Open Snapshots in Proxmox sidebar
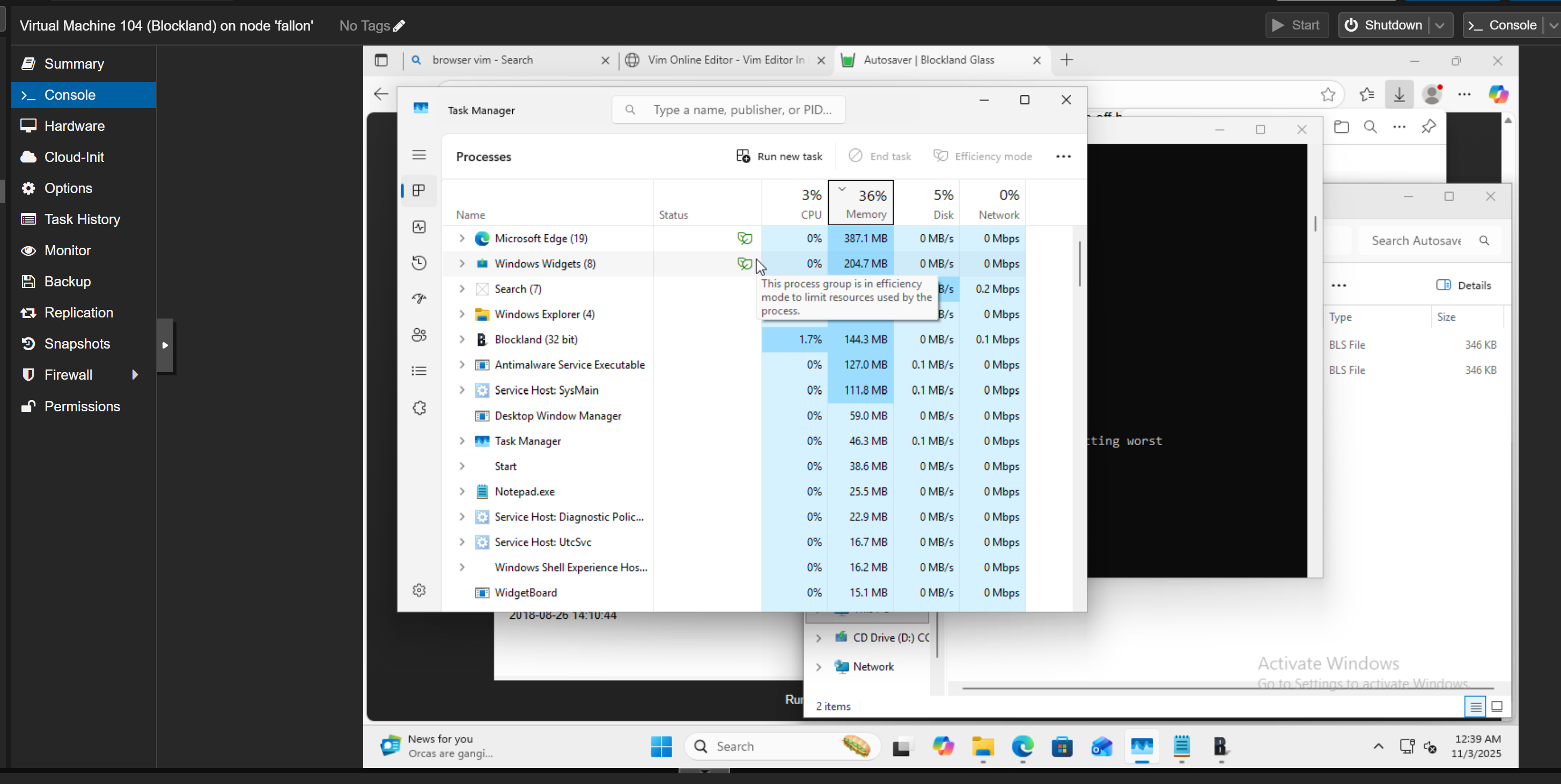Image resolution: width=1561 pixels, height=784 pixels. pos(77,344)
